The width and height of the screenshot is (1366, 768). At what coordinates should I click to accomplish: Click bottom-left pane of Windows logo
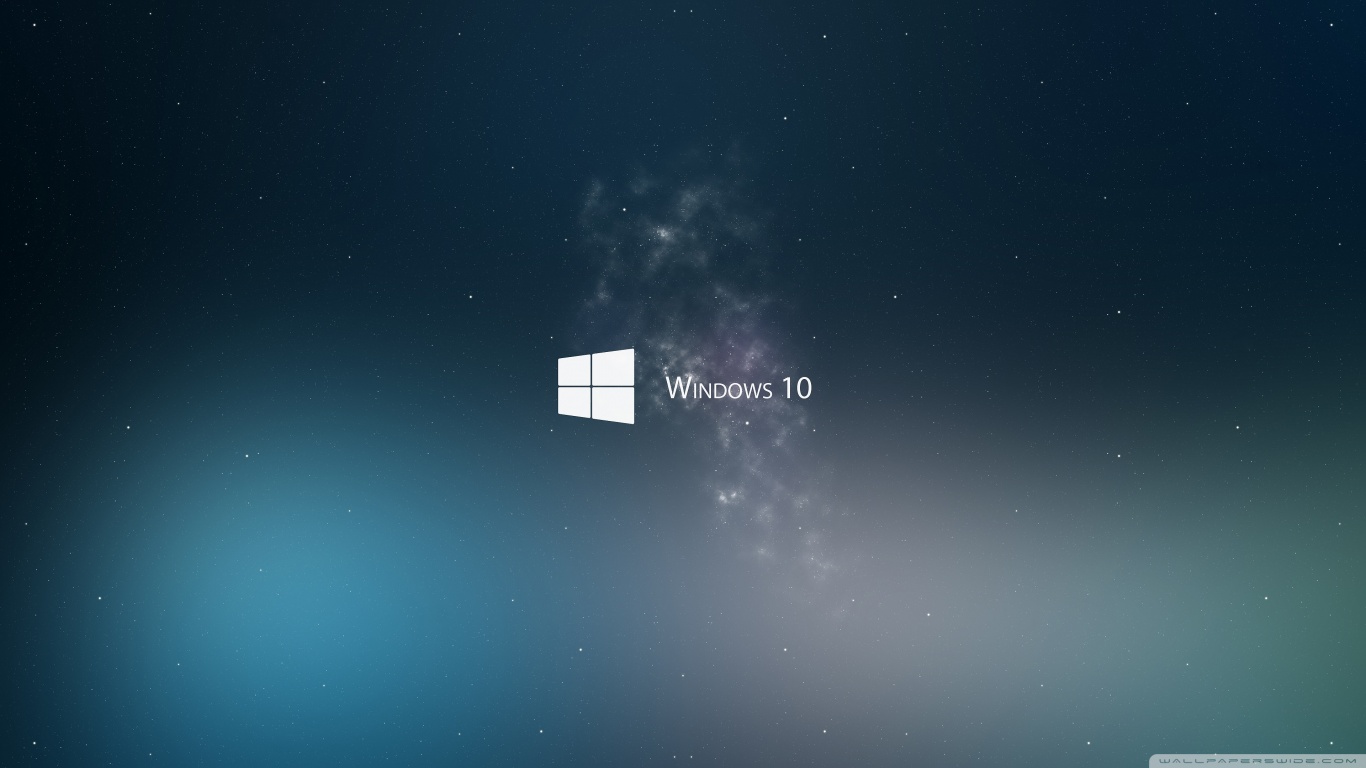[575, 401]
